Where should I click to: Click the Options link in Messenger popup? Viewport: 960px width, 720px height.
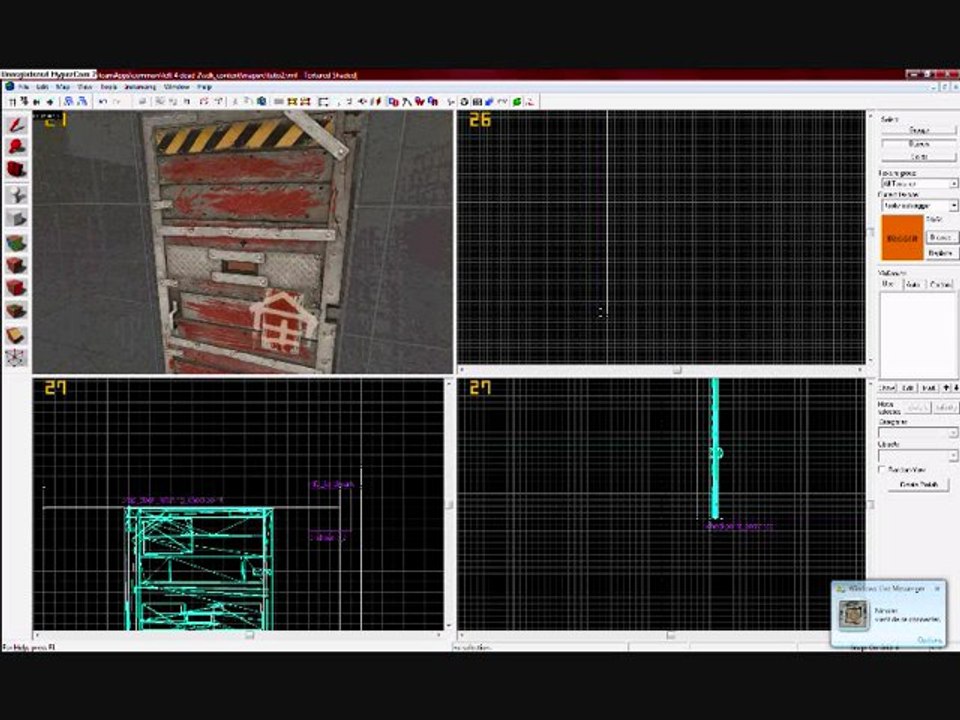tap(929, 640)
